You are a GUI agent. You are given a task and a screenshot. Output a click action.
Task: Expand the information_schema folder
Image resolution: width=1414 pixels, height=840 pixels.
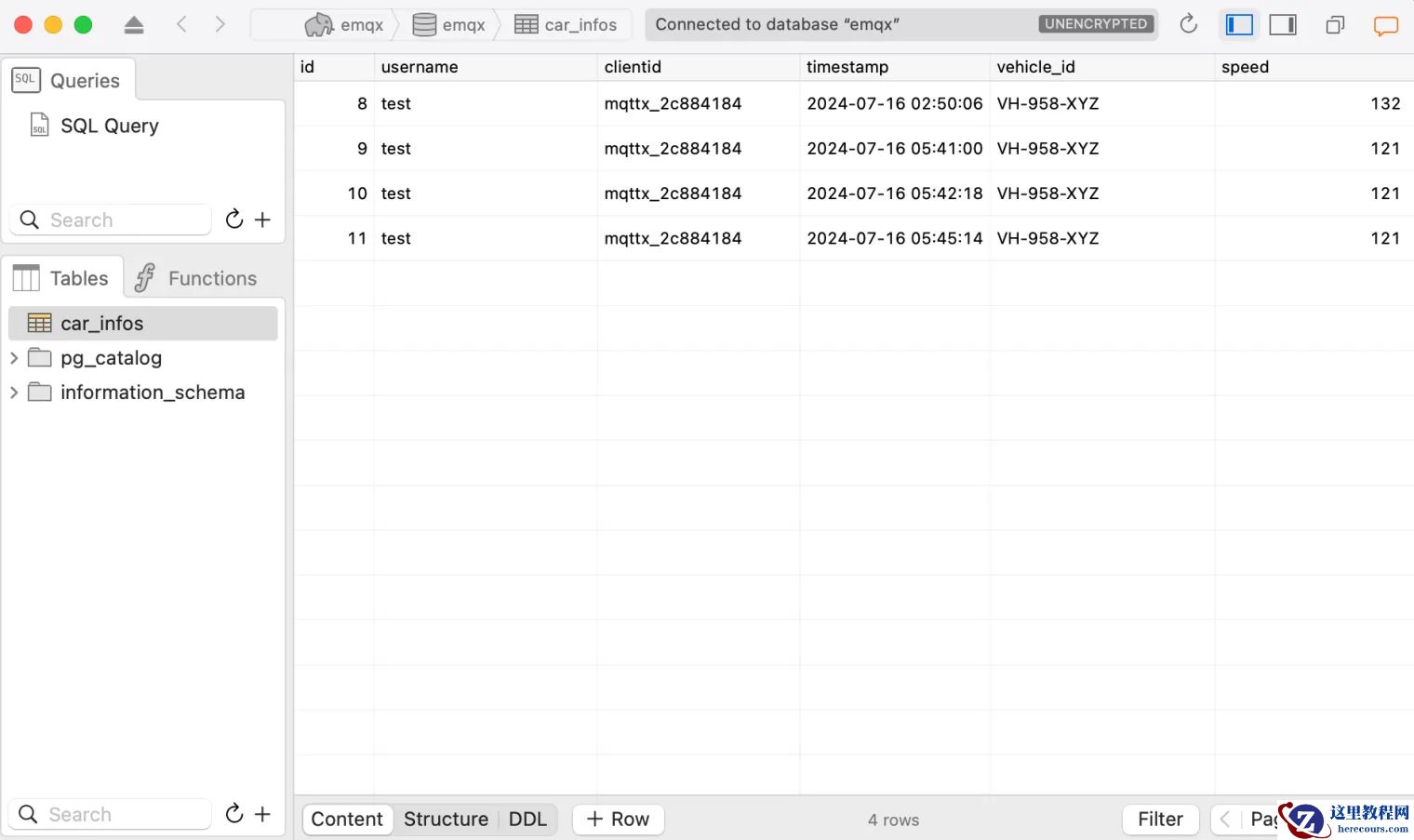14,393
